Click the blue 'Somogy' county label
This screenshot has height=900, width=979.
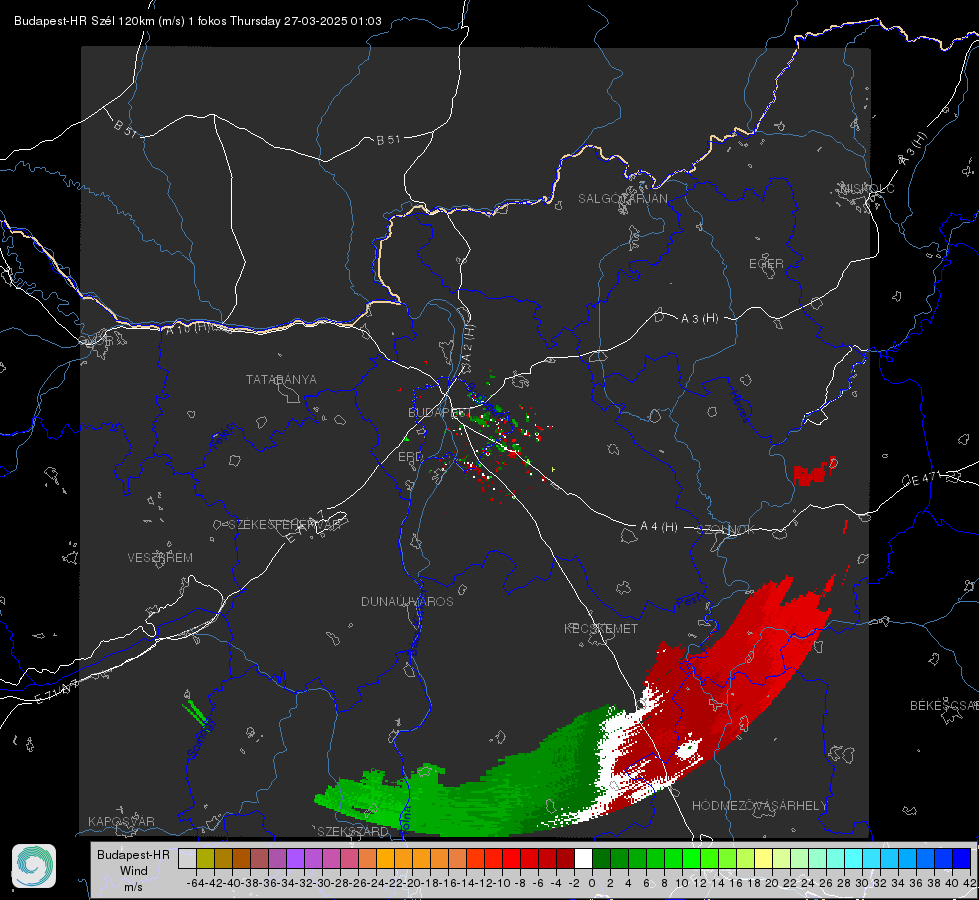coord(201,738)
